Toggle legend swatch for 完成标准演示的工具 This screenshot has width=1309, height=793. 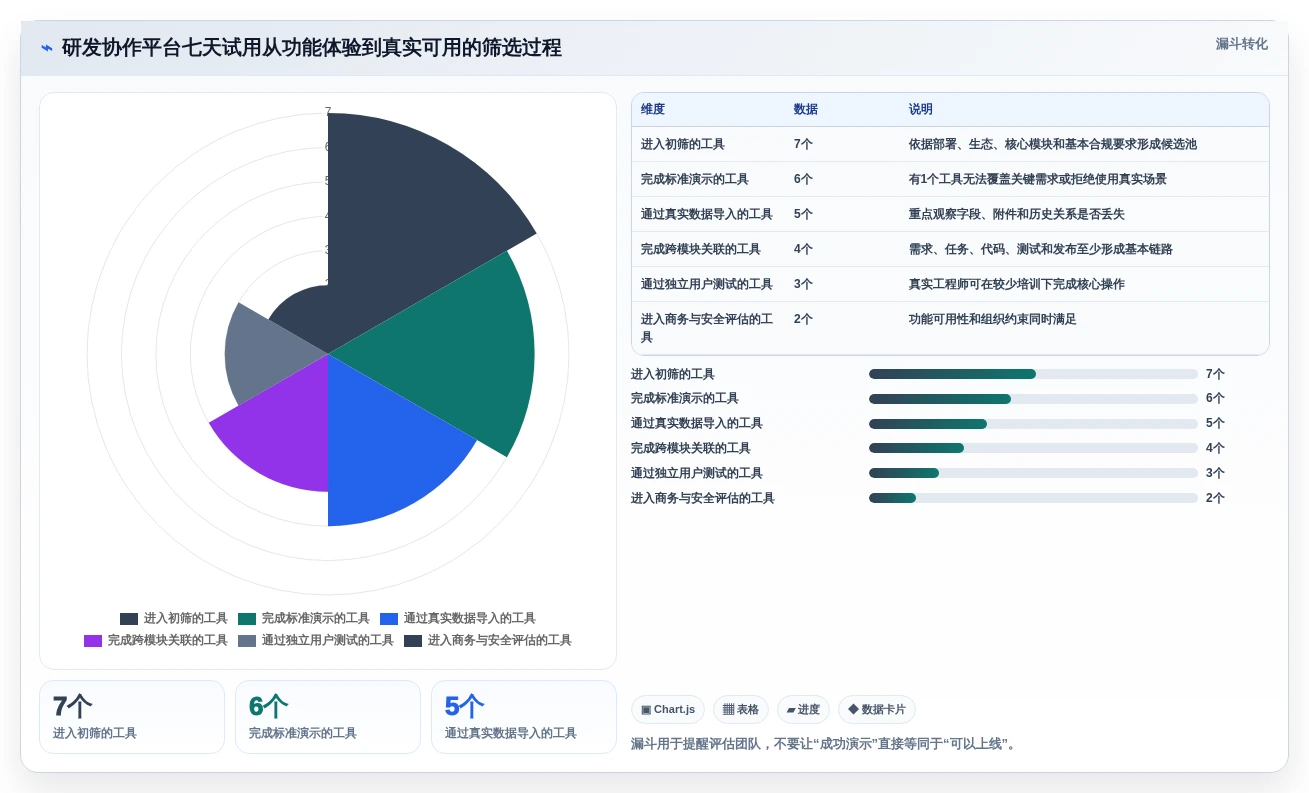[247, 619]
